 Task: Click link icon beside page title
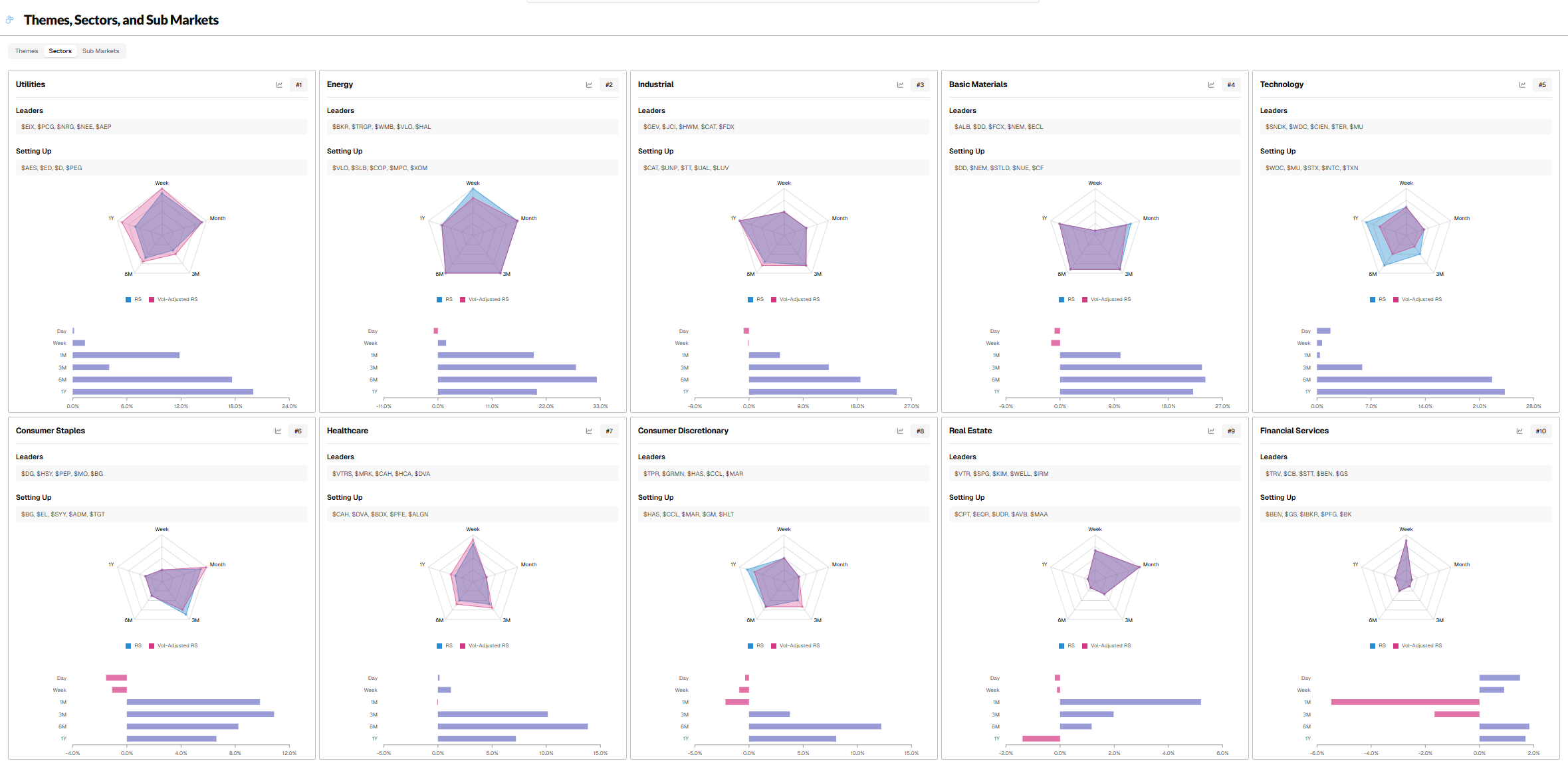point(9,20)
